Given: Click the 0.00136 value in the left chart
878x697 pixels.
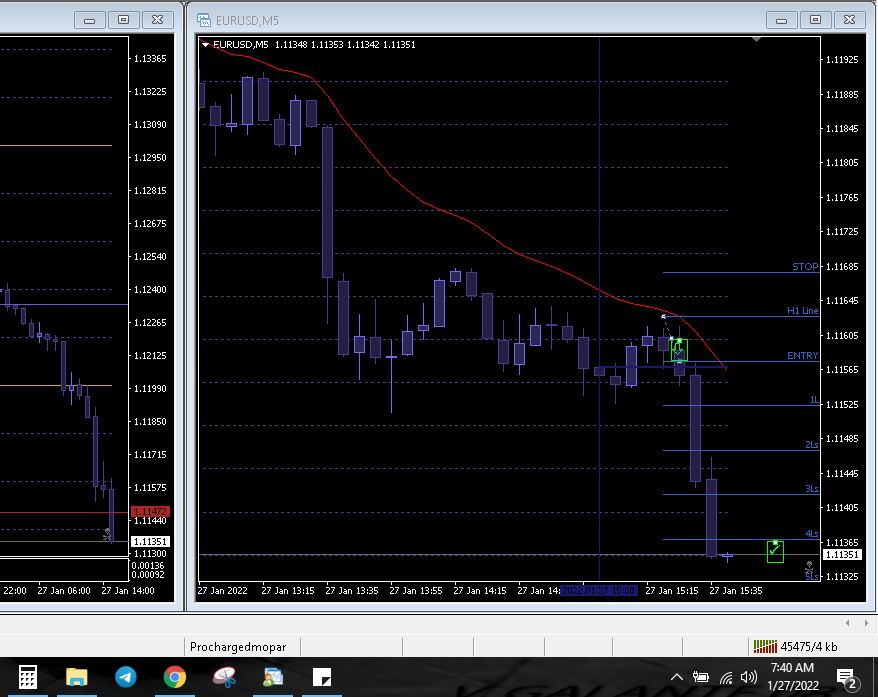Looking at the screenshot, I should [148, 565].
